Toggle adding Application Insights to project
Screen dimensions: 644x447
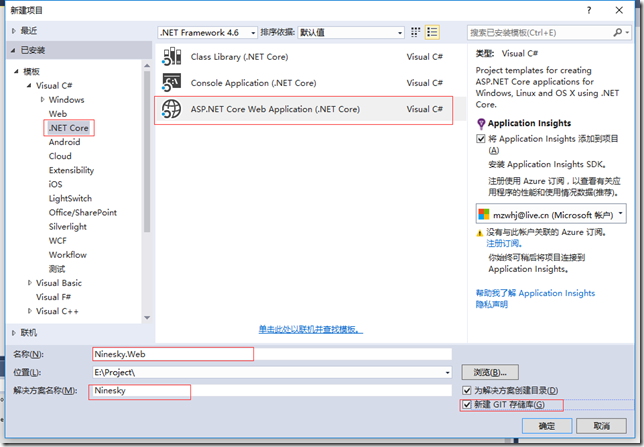481,139
